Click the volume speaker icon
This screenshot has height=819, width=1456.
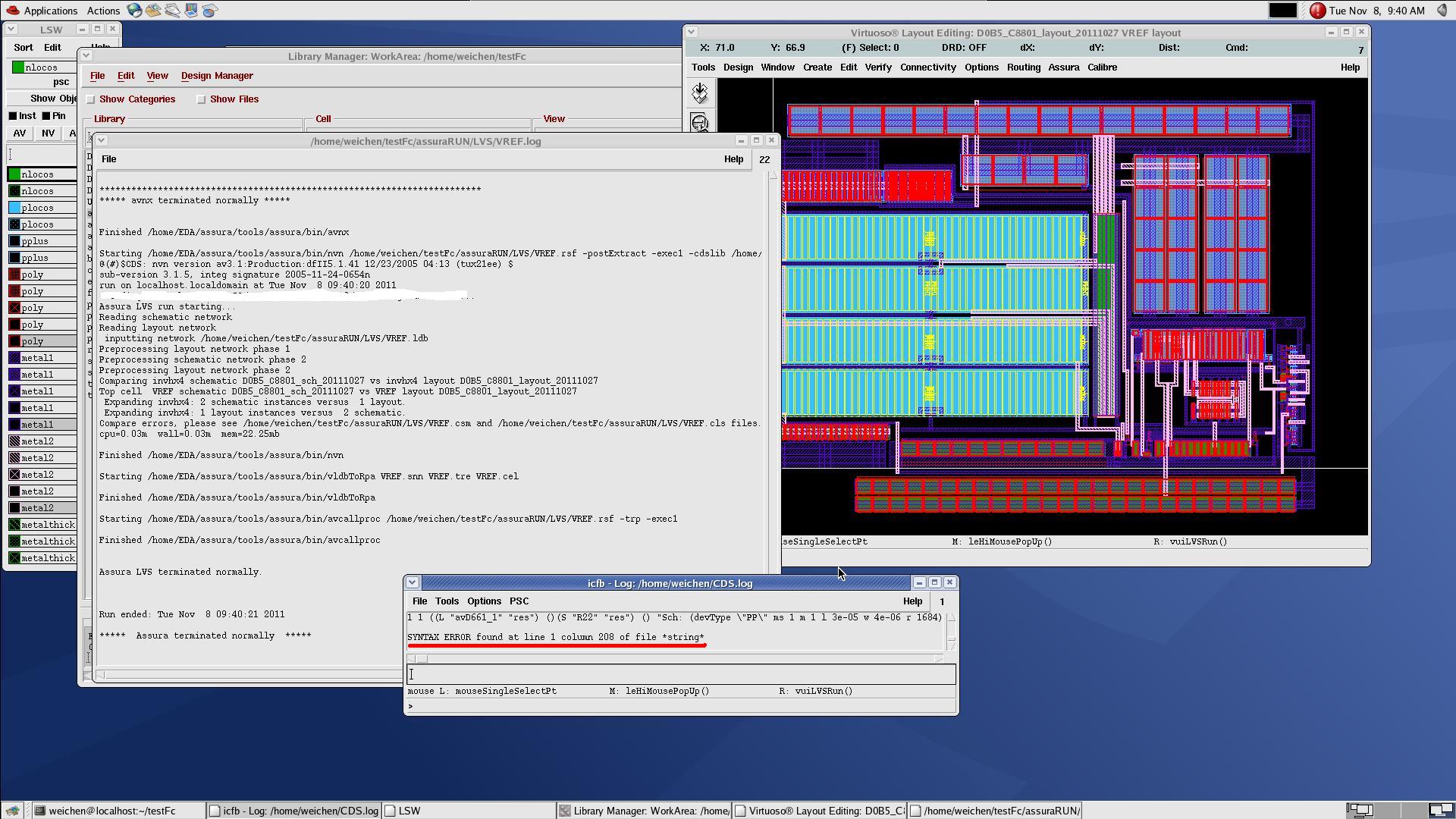[1442, 11]
